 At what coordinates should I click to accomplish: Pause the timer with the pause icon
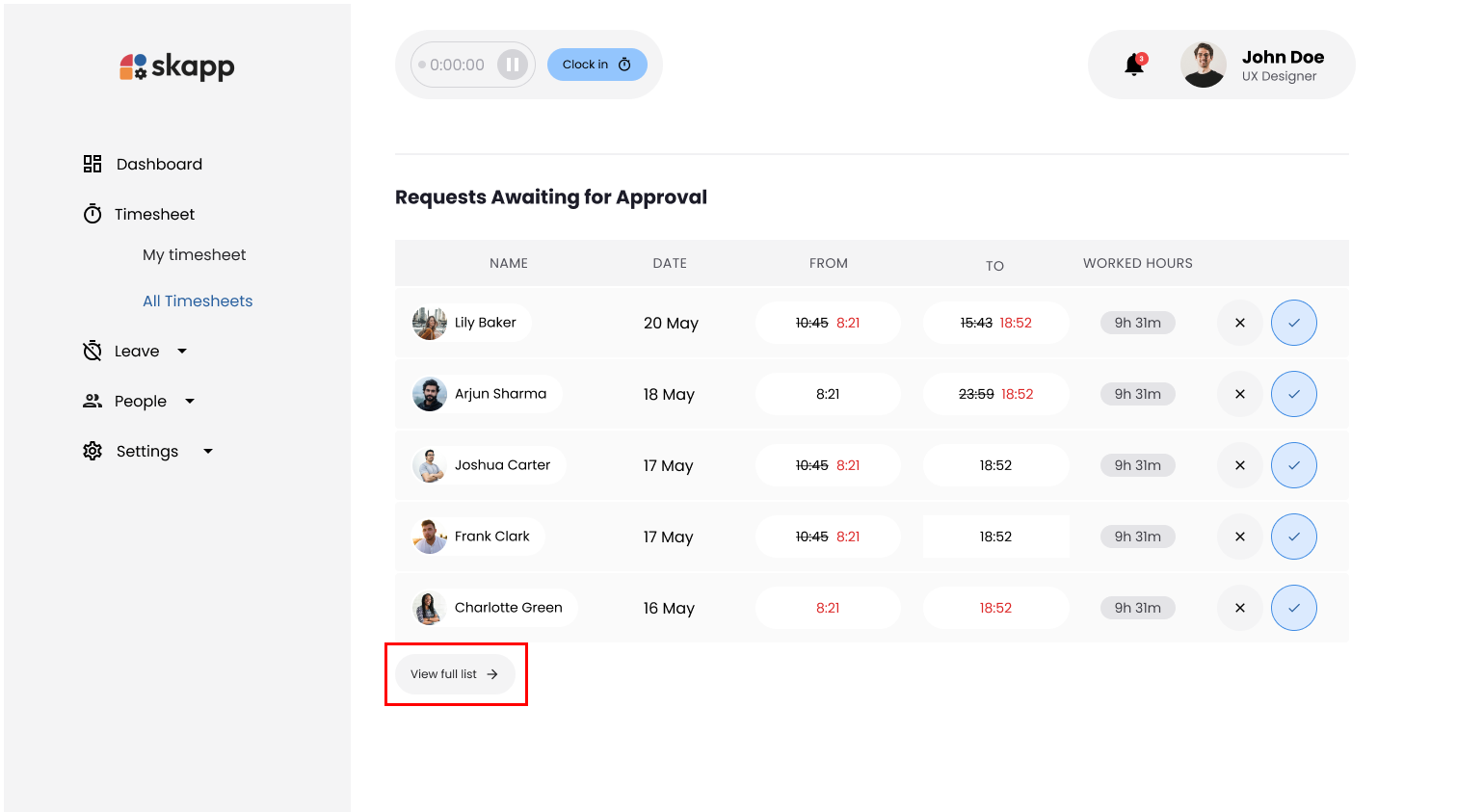pyautogui.click(x=513, y=65)
